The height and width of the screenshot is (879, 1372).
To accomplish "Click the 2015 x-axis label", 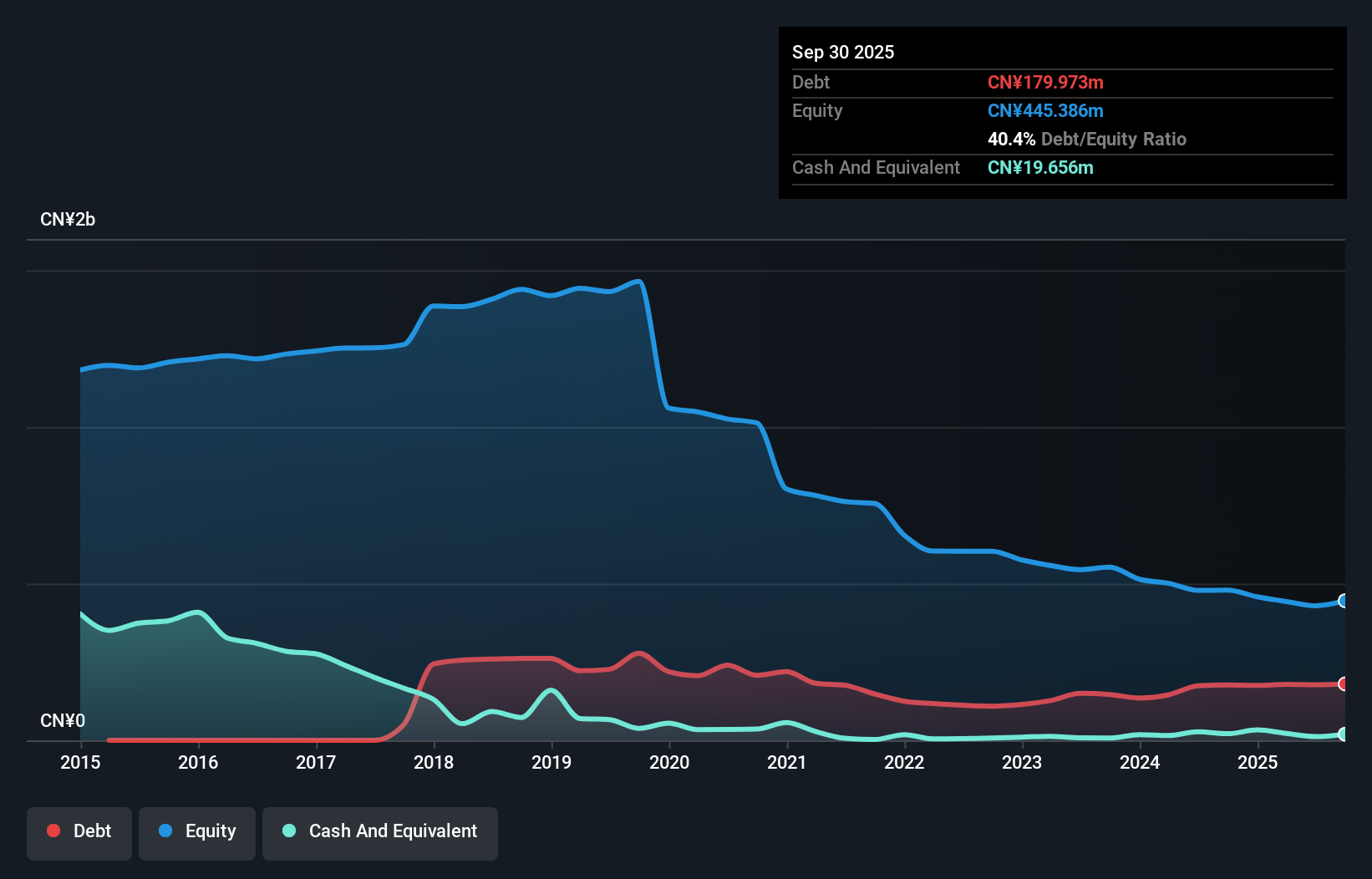I will click(80, 762).
